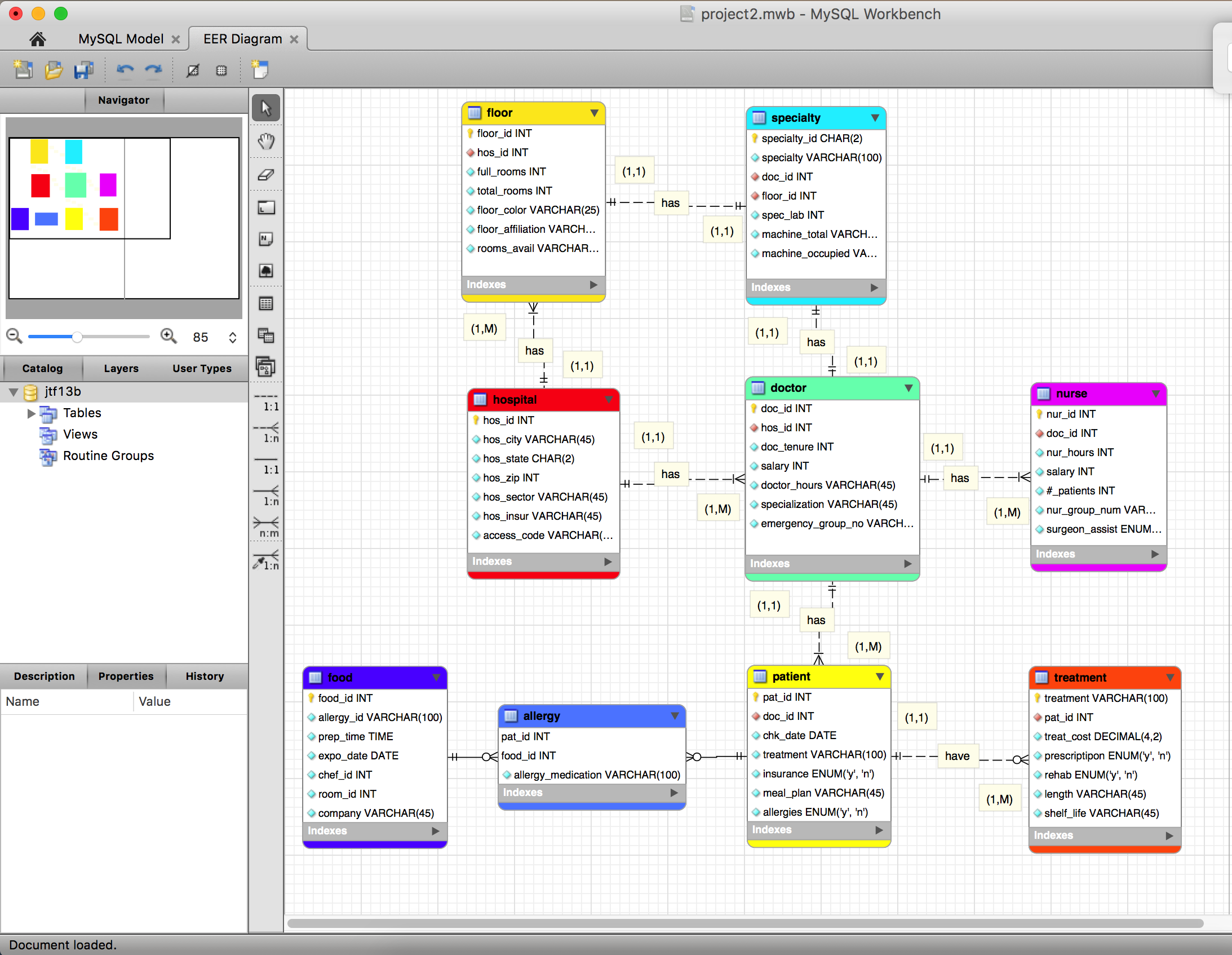Zoom in with the magnifier plus icon
This screenshot has height=955, width=1232.
(169, 337)
